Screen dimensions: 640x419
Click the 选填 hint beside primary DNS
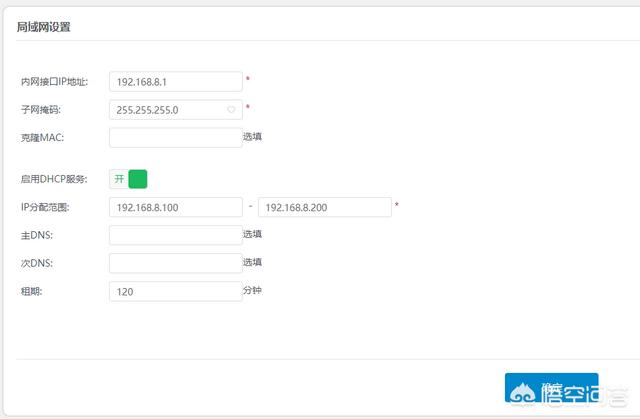click(x=252, y=234)
